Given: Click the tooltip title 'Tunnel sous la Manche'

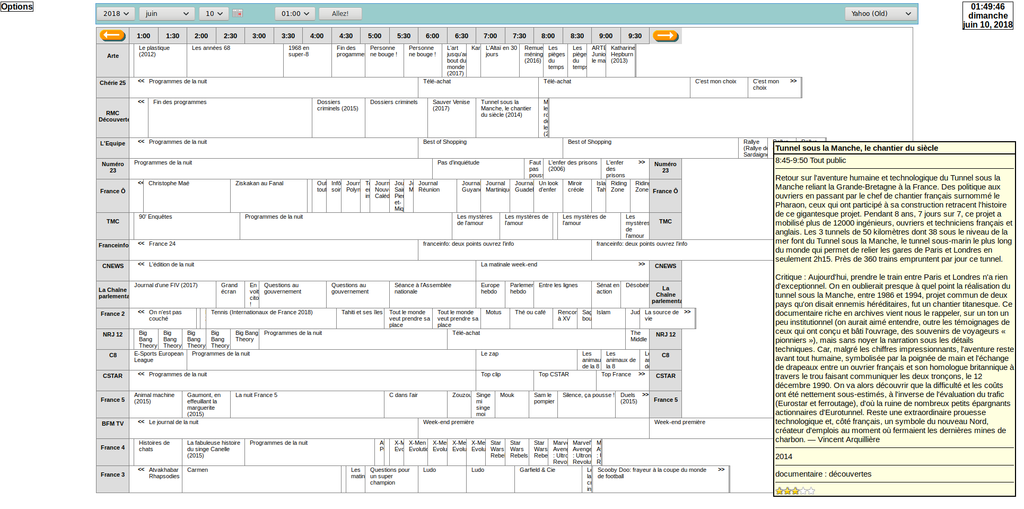Looking at the screenshot, I should coord(856,148).
